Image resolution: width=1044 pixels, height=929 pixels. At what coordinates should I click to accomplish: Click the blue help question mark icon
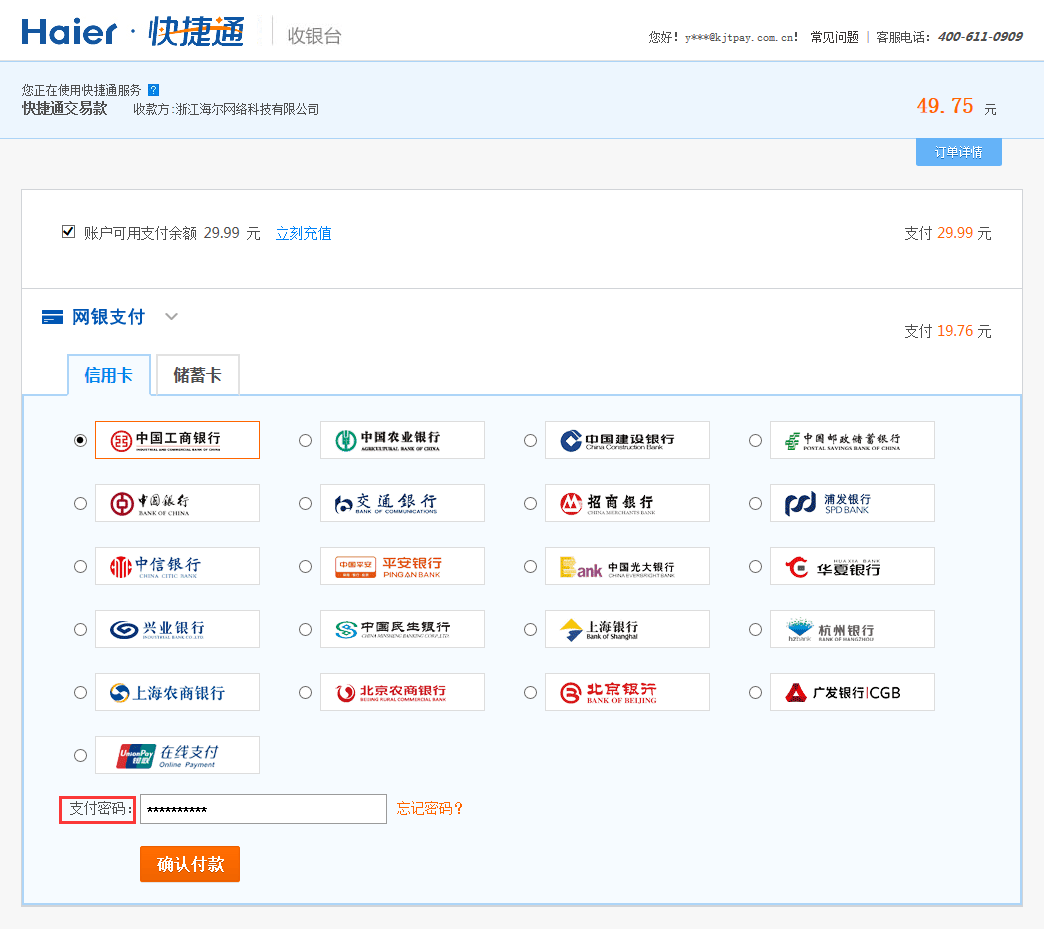click(x=153, y=90)
